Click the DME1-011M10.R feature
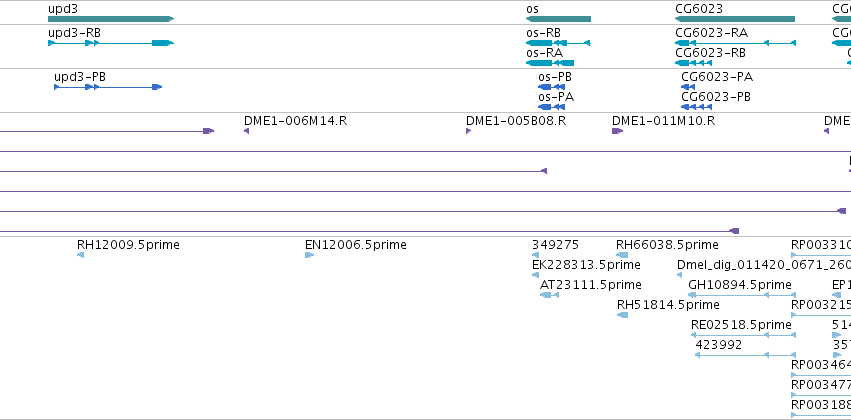 point(617,131)
